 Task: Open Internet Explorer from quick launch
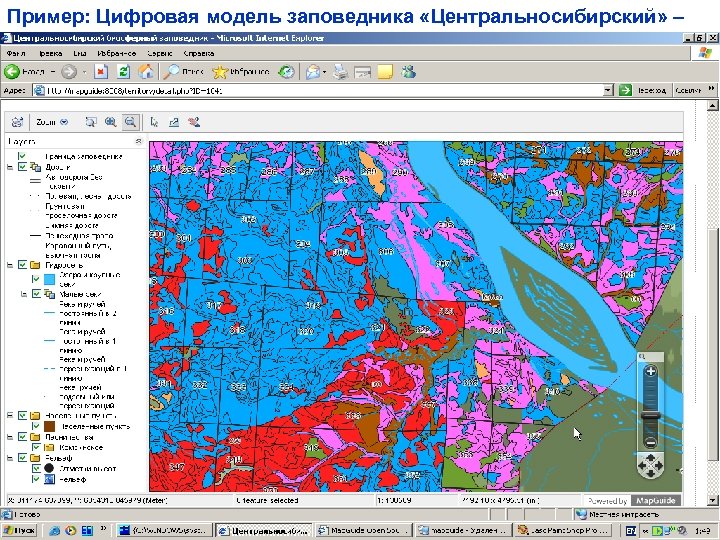click(x=55, y=531)
